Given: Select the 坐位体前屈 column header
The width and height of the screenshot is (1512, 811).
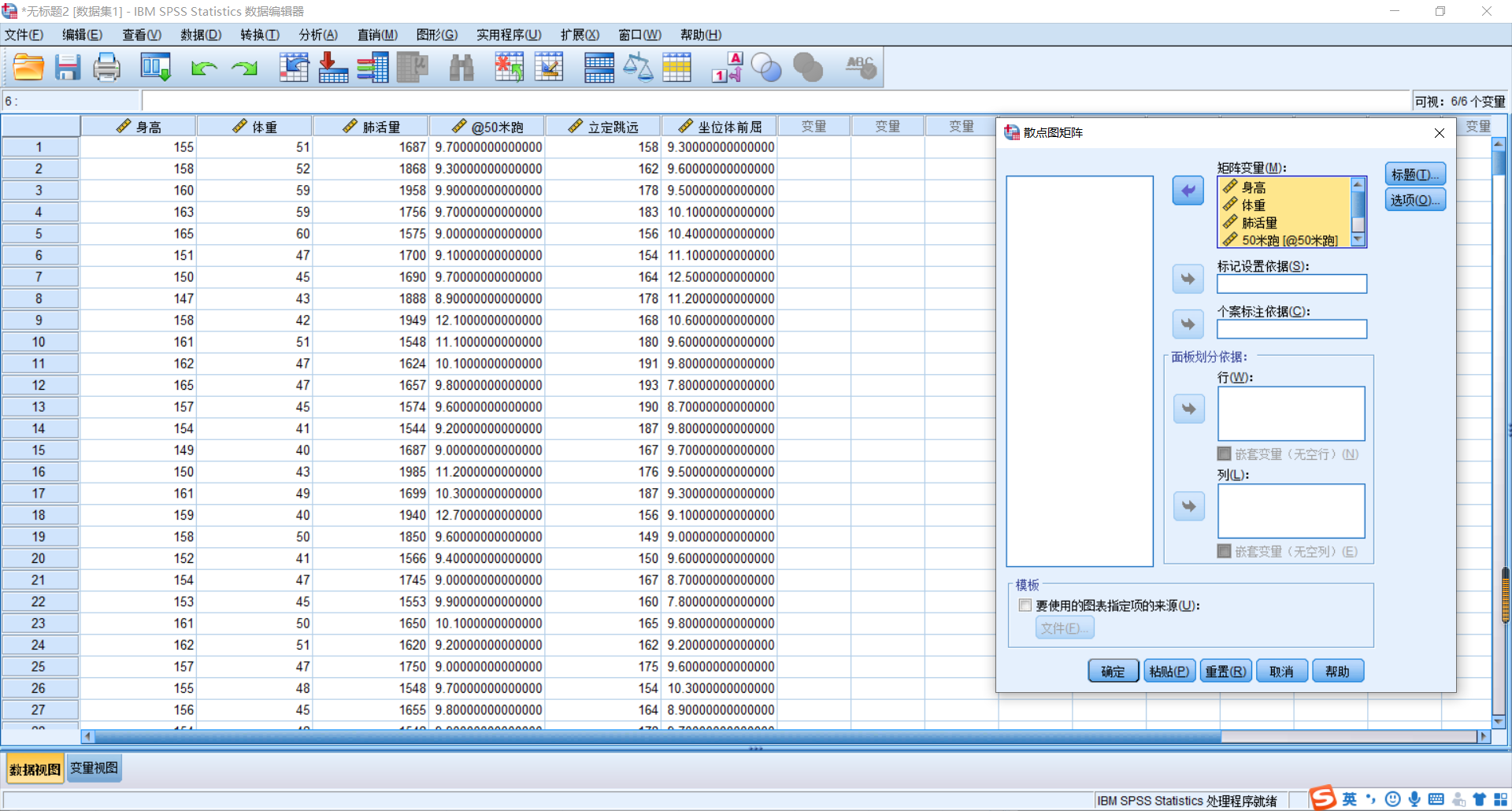Looking at the screenshot, I should tap(720, 127).
